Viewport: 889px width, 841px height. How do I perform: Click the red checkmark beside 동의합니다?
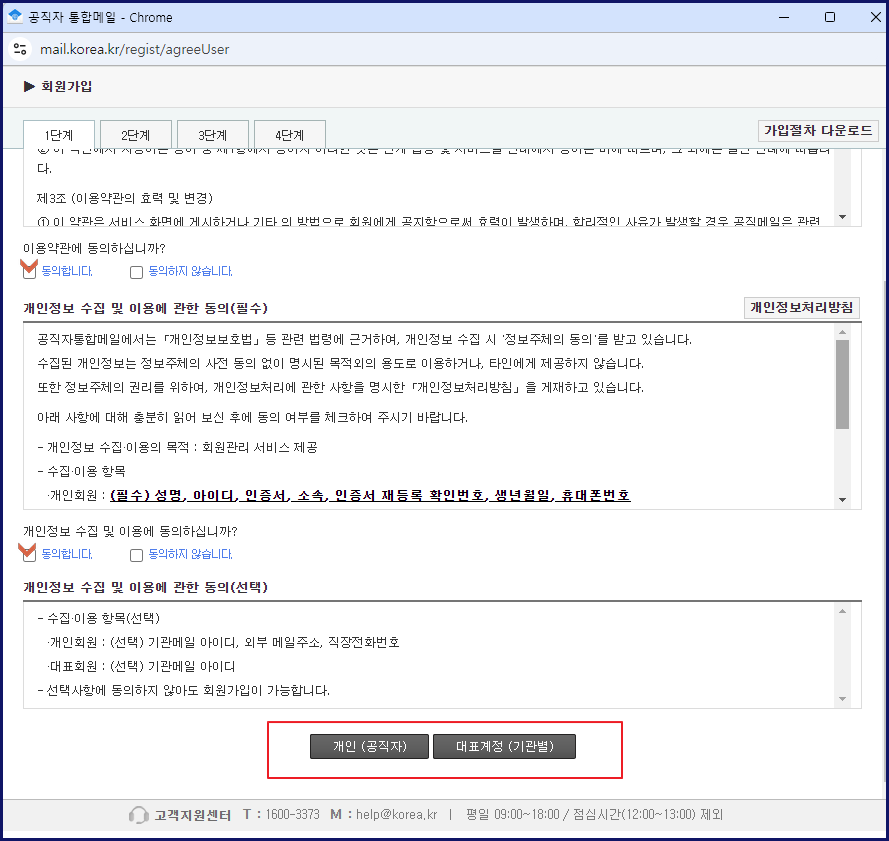click(x=27, y=269)
